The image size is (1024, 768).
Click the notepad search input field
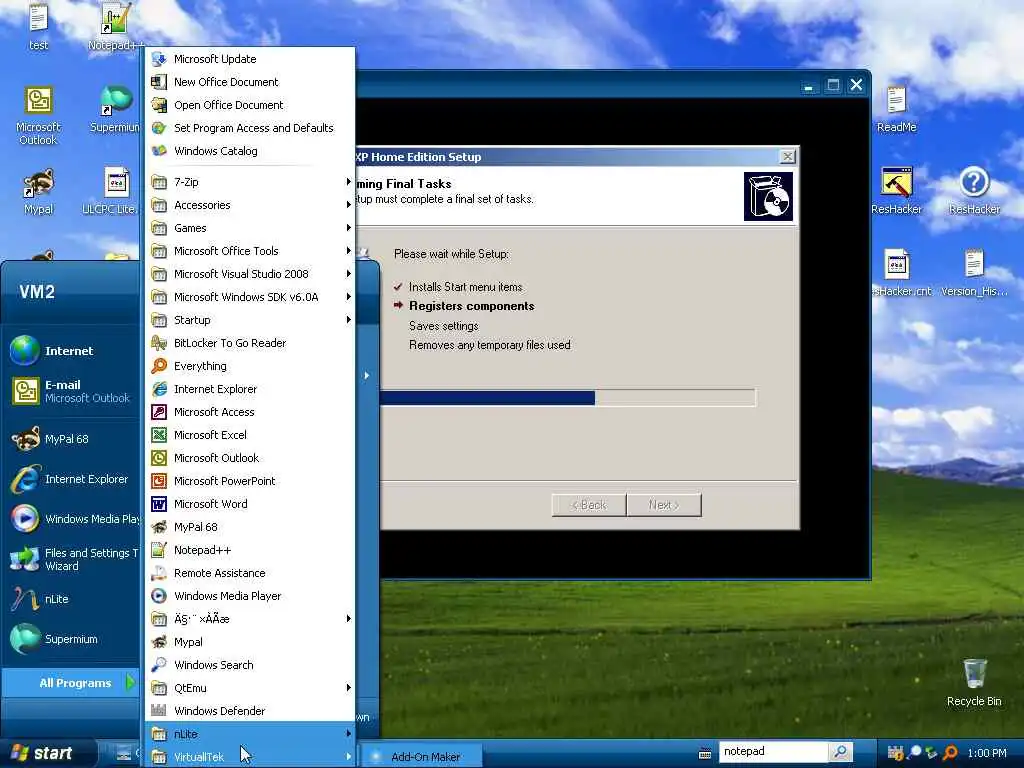click(773, 752)
